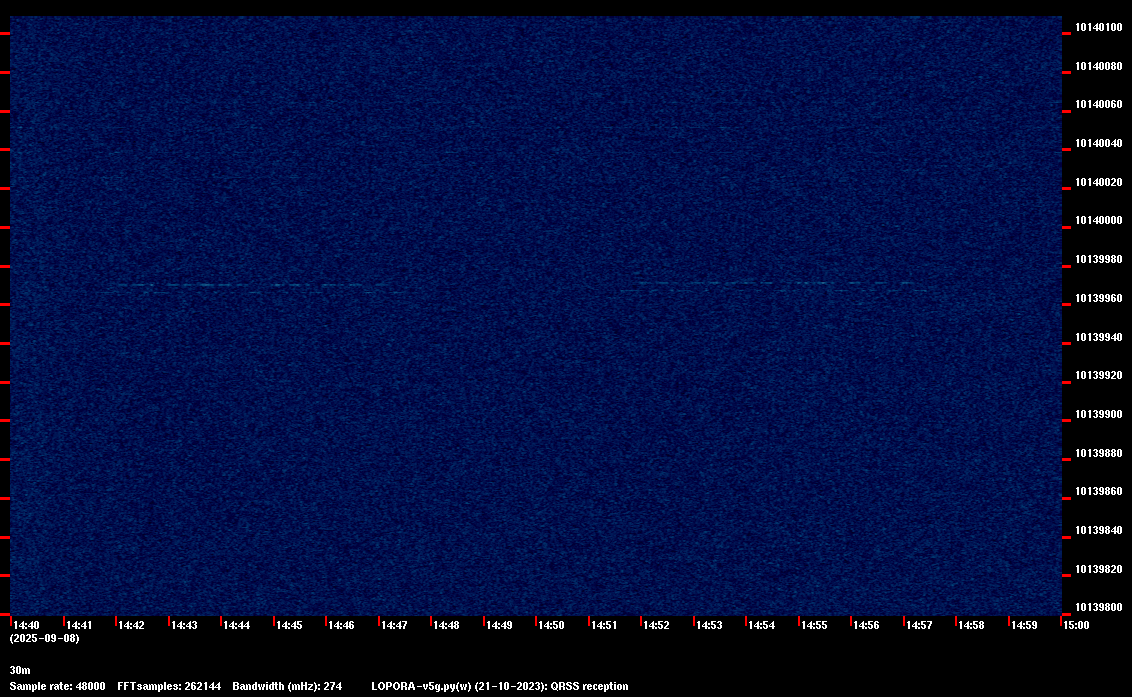Click the 10139860 frequency label
1132x697 pixels.
pos(1098,492)
